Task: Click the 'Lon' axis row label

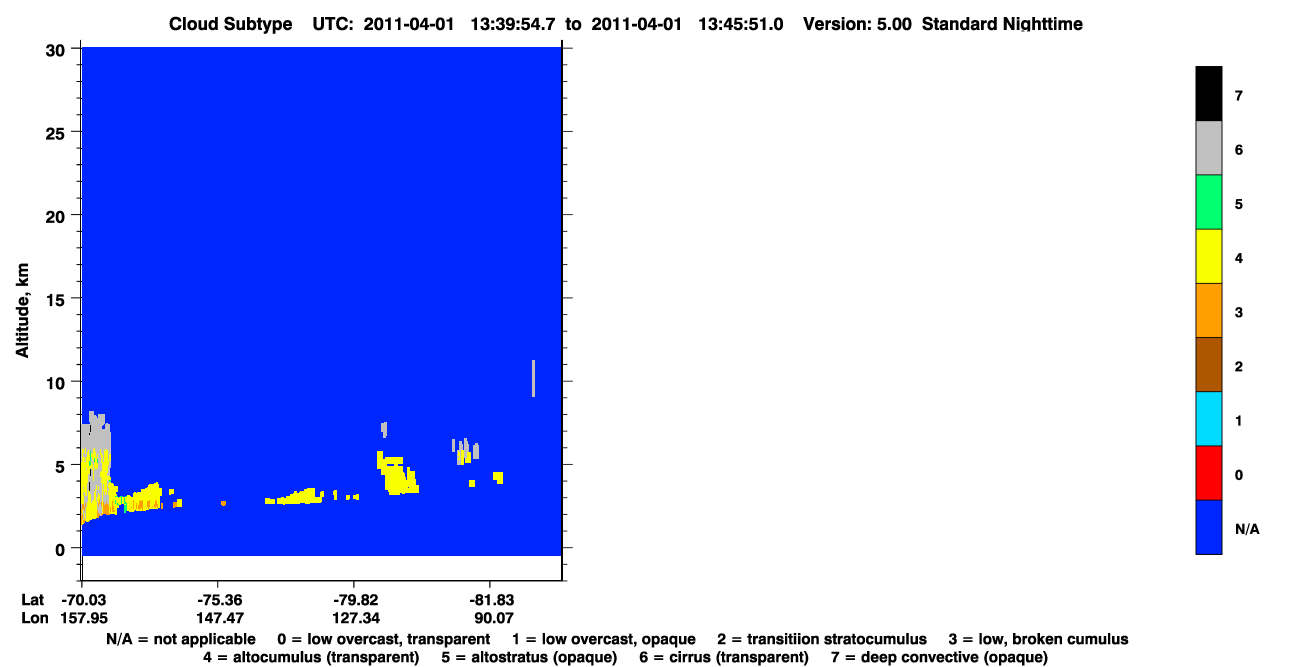Action: pos(34,618)
